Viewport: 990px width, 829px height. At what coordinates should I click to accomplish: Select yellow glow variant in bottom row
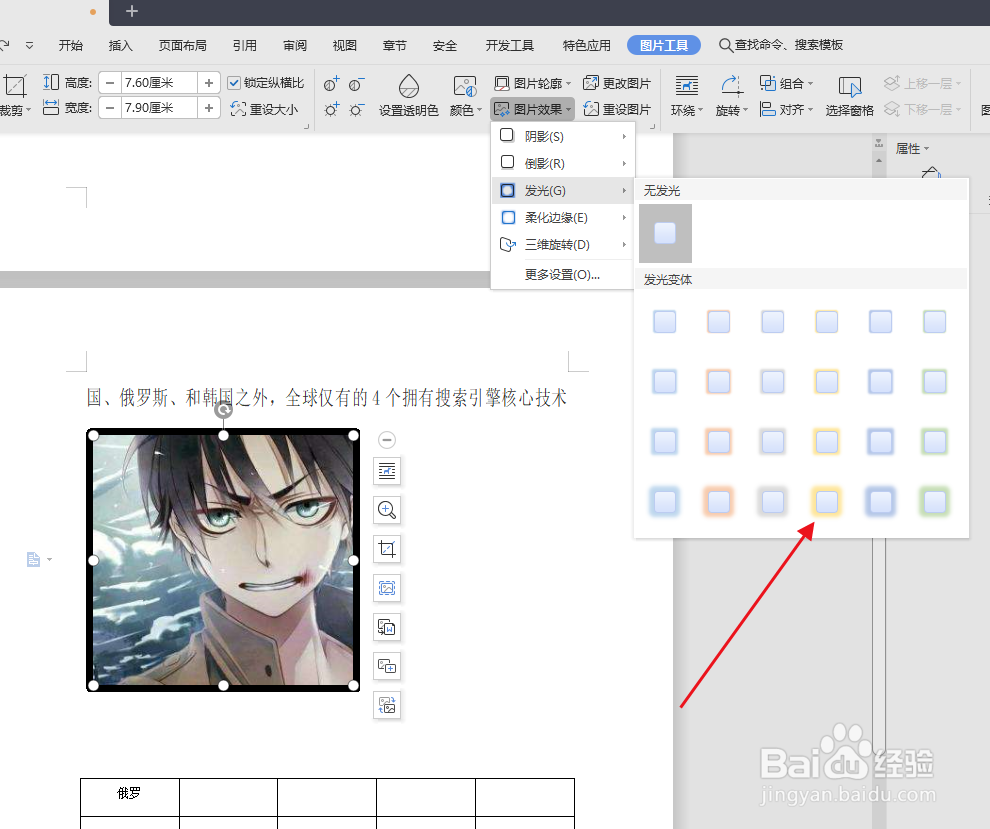826,502
